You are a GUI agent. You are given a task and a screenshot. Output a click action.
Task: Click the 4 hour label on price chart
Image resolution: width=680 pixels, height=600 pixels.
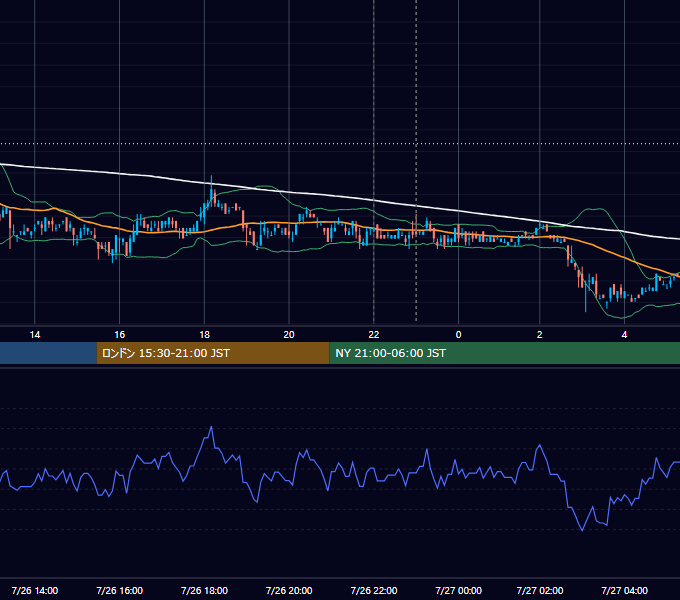(x=624, y=335)
